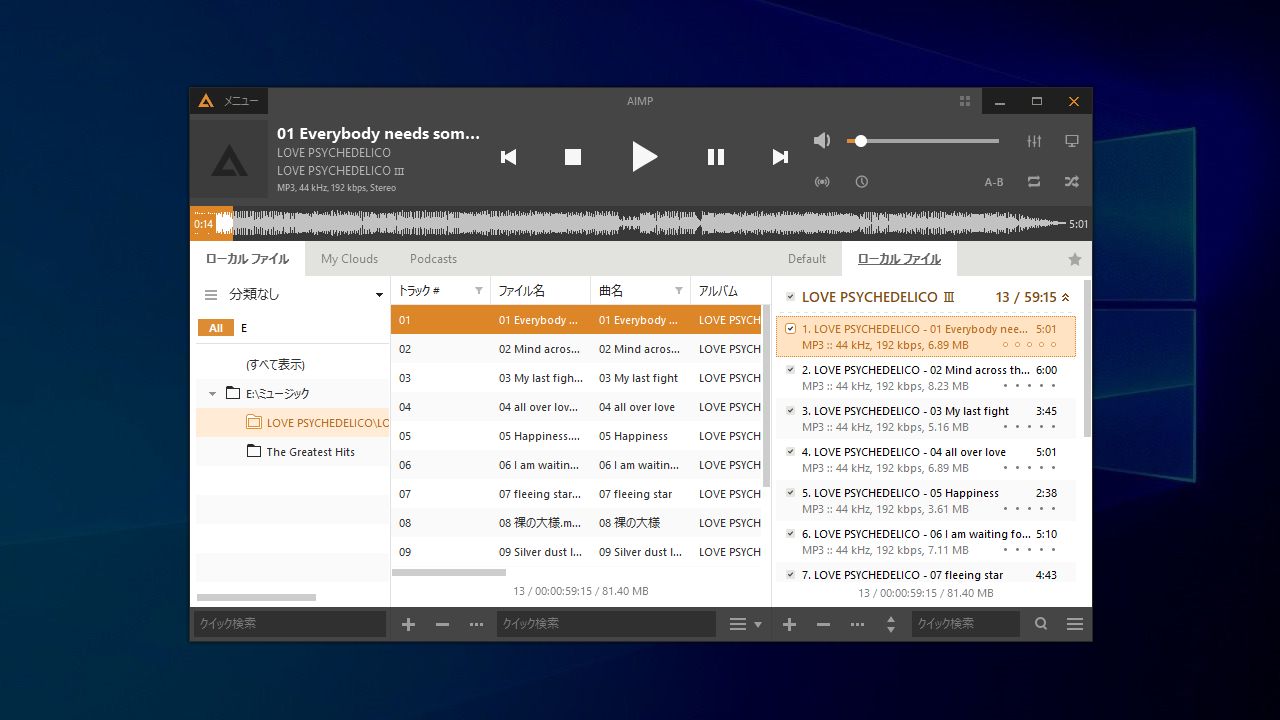
Task: Uncheck playlist track 6 I am waiting checkbox
Action: 790,534
